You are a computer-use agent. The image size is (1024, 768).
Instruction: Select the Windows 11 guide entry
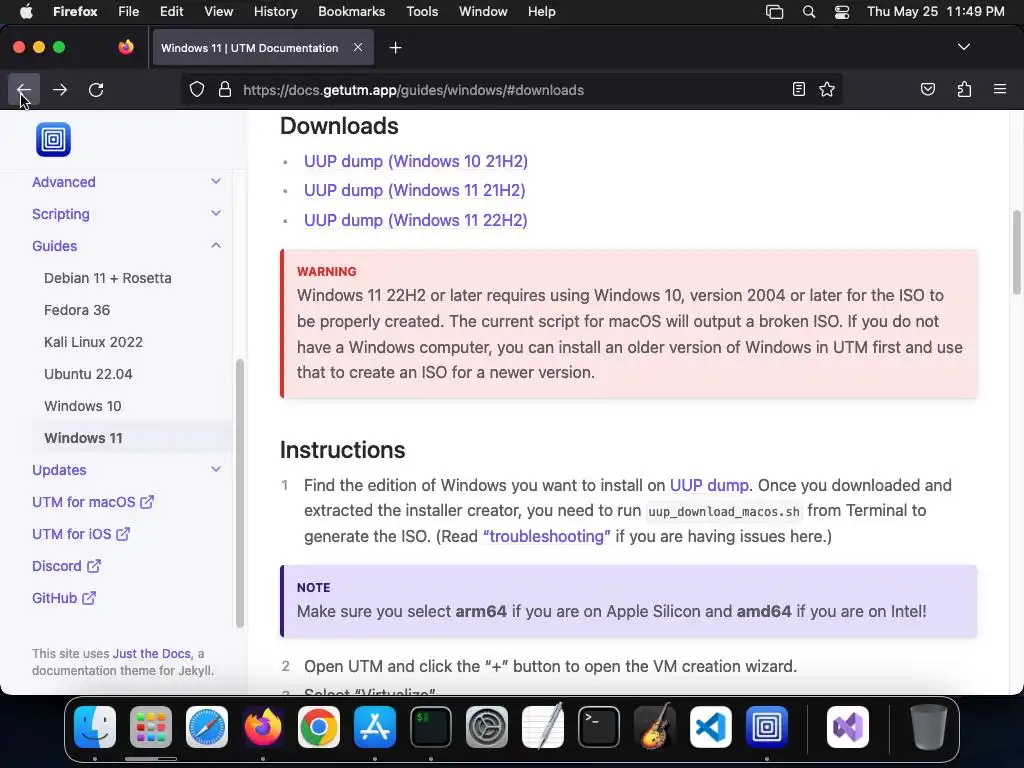(x=84, y=438)
